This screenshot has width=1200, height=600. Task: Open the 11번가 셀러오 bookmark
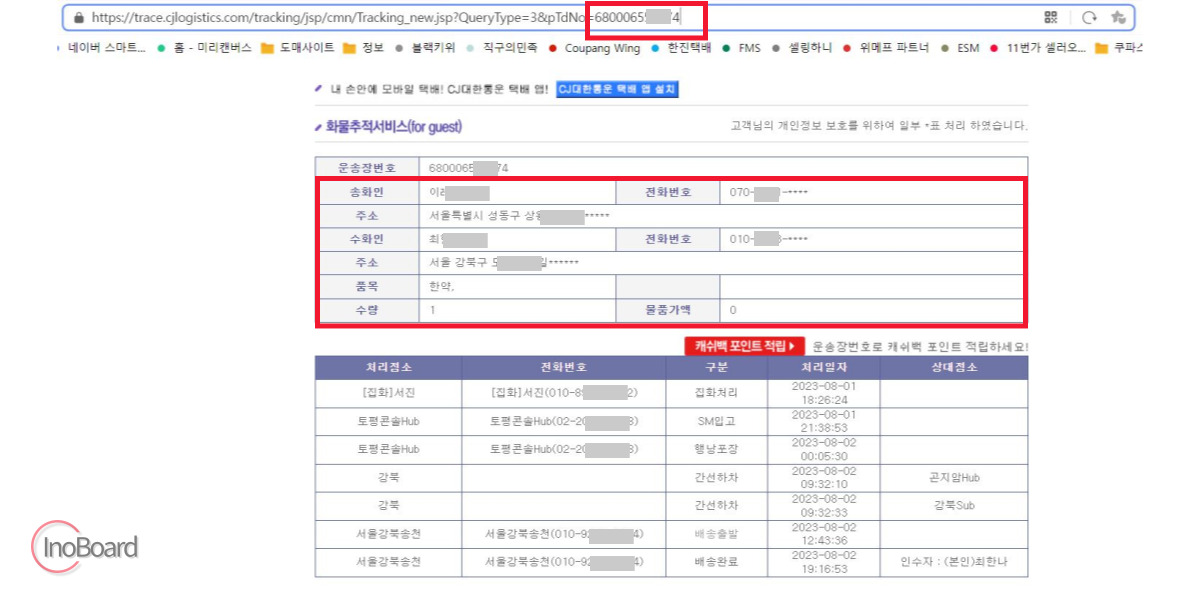1038,47
